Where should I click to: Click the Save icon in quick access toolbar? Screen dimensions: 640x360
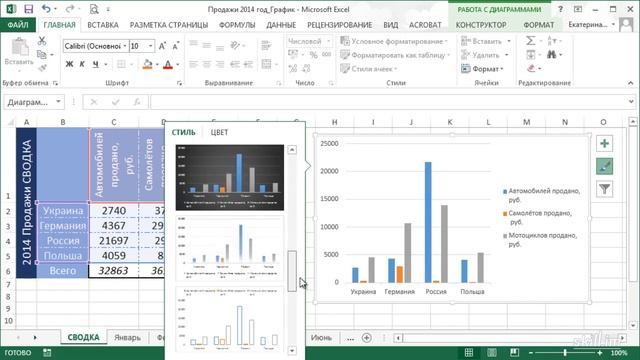click(x=28, y=9)
